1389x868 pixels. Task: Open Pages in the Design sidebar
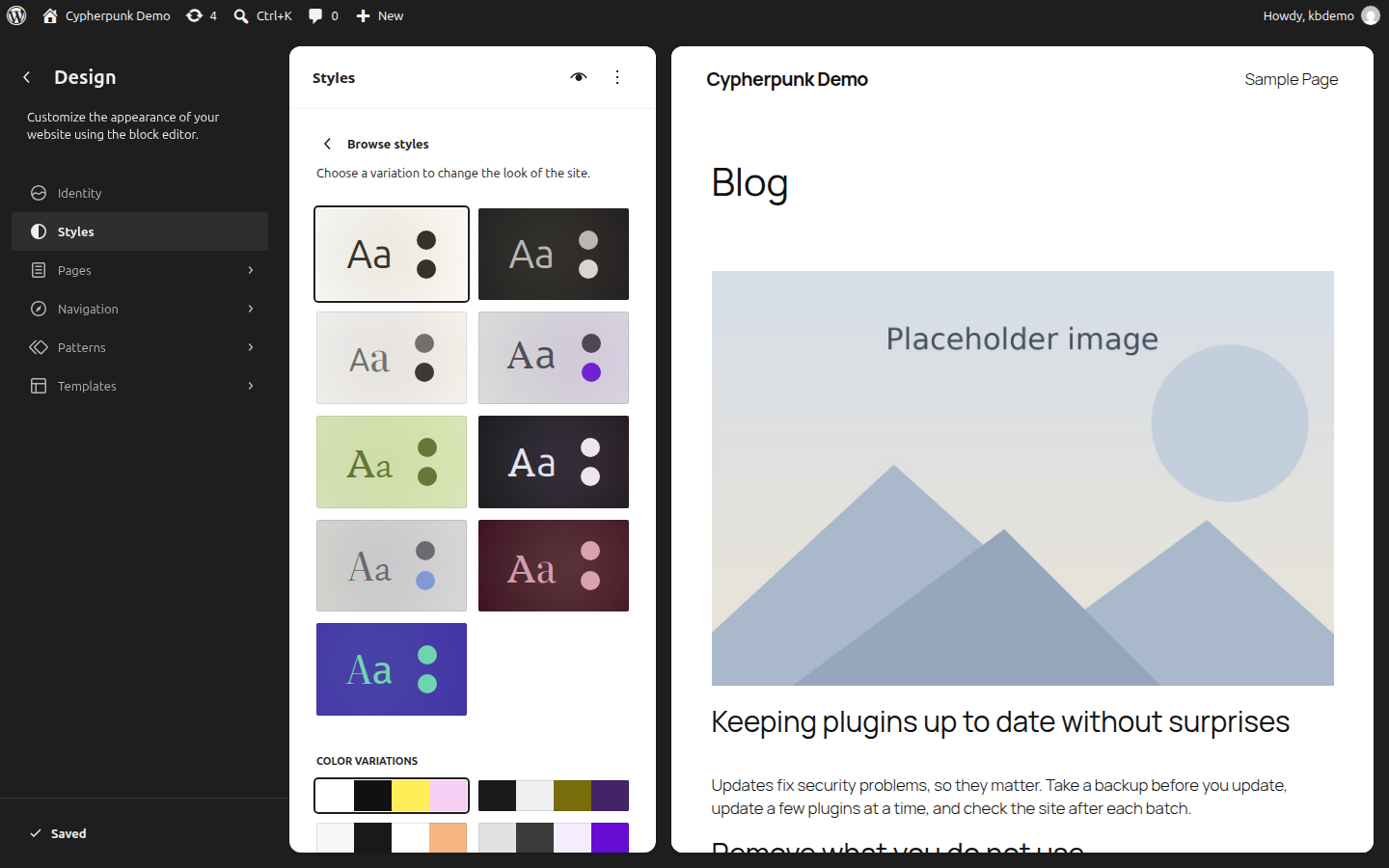pos(140,270)
